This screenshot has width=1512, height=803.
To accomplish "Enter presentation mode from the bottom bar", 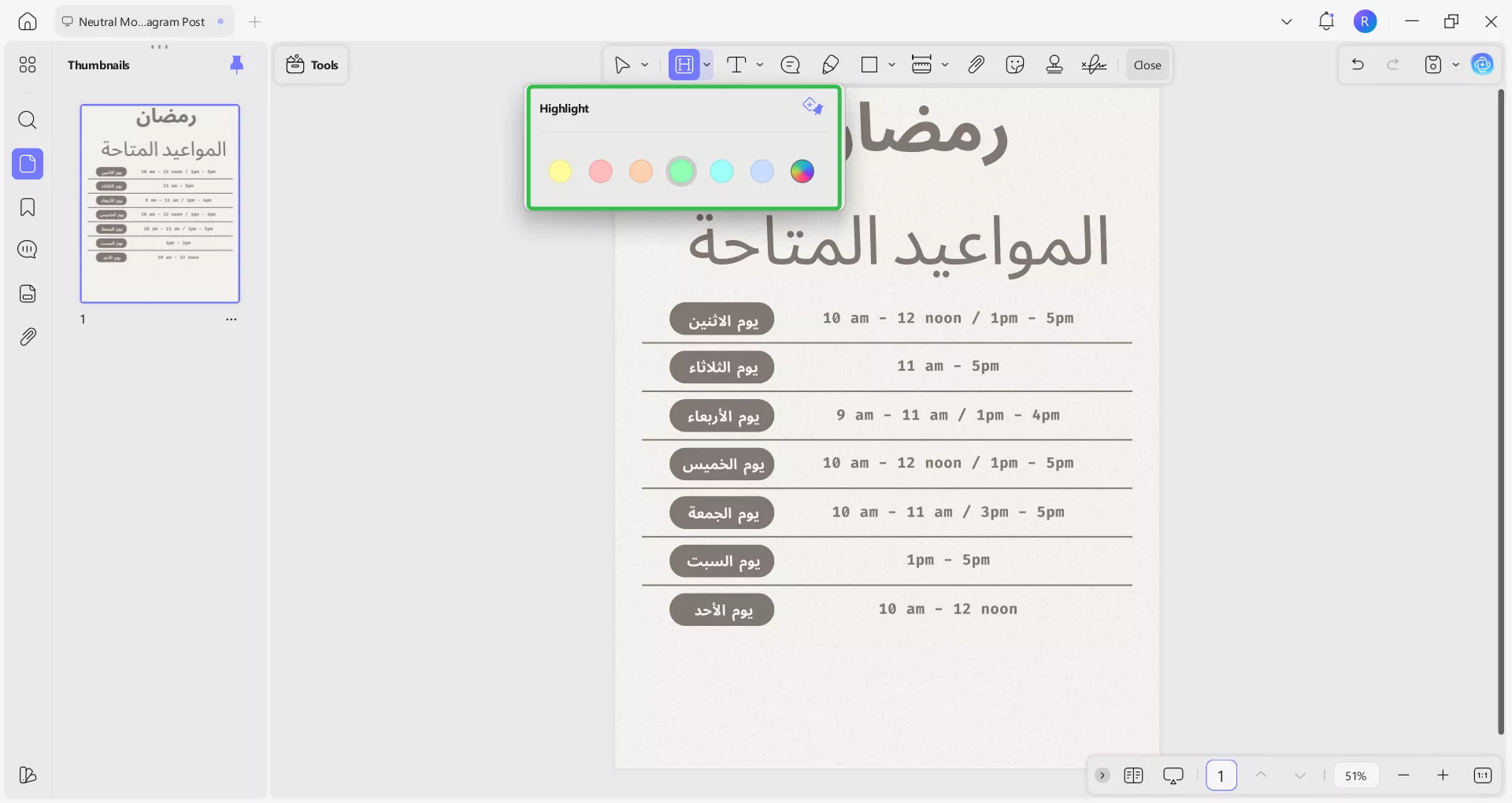I will tap(1173, 775).
